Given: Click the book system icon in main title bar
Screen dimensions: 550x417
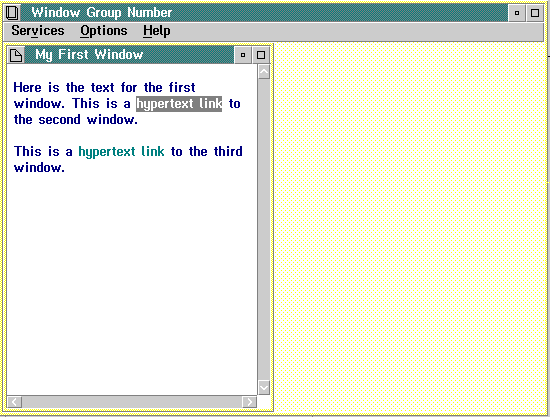Looking at the screenshot, I should tap(13, 13).
